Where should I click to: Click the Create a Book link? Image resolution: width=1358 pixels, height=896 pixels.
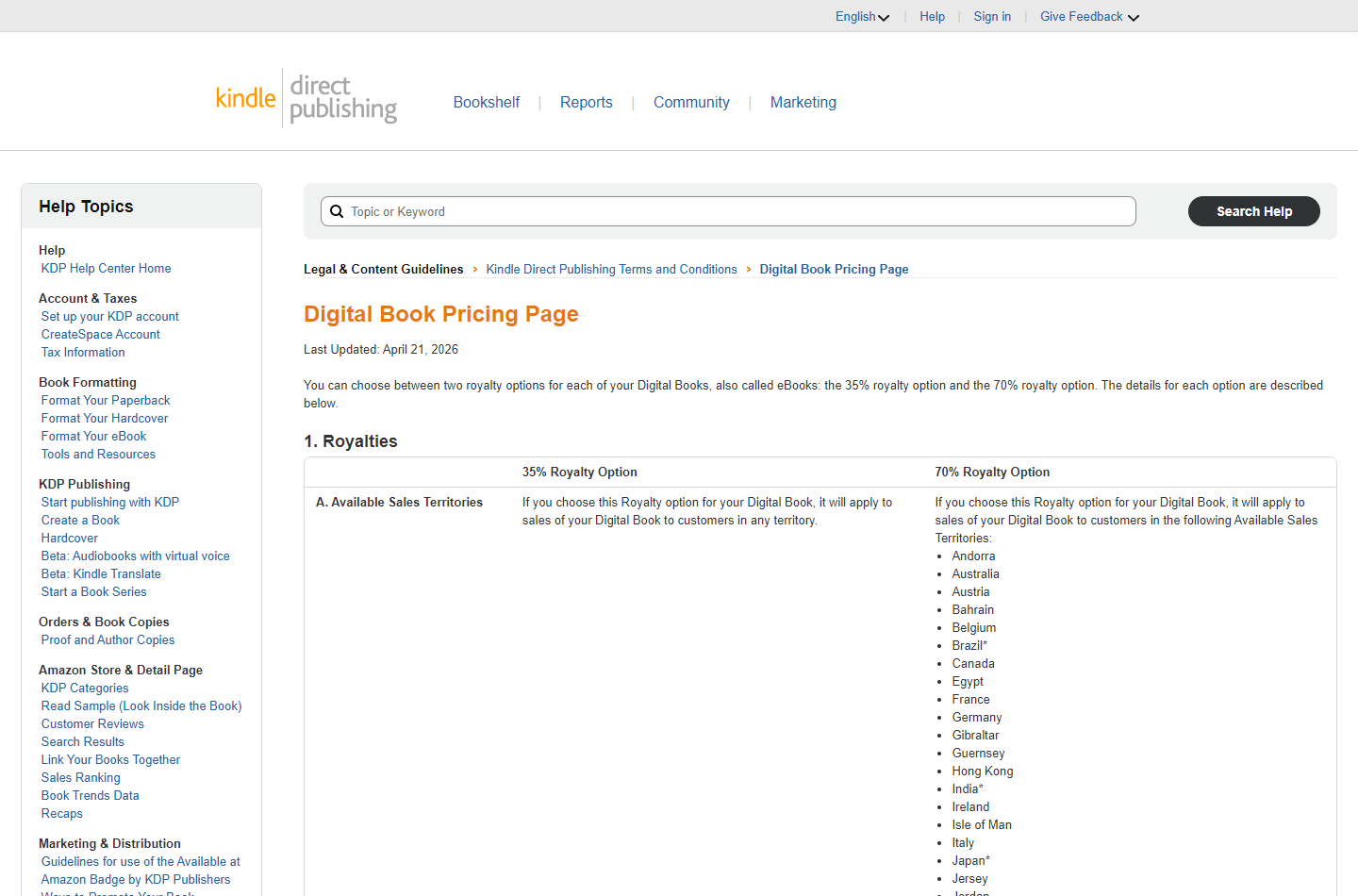[80, 521]
